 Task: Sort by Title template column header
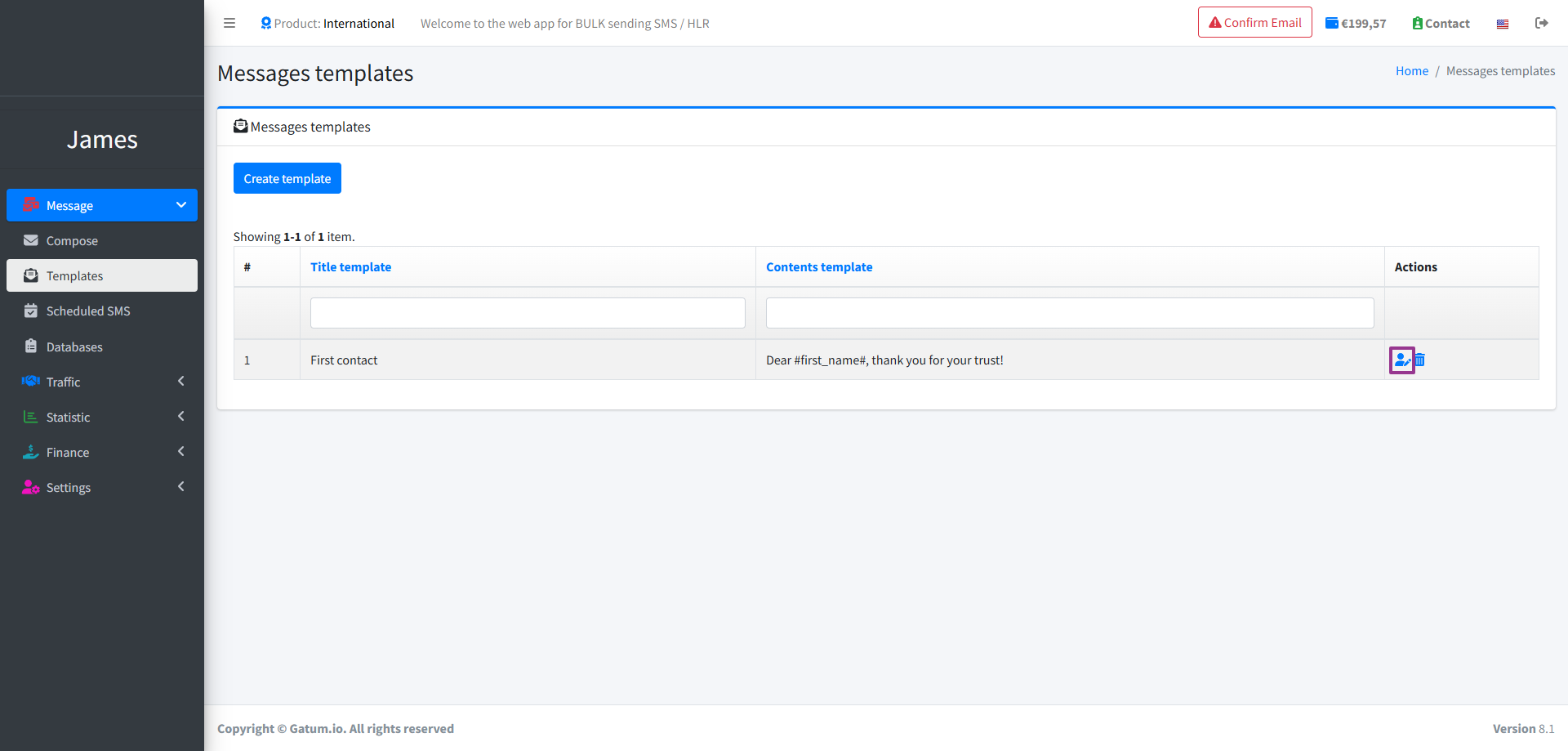point(350,267)
